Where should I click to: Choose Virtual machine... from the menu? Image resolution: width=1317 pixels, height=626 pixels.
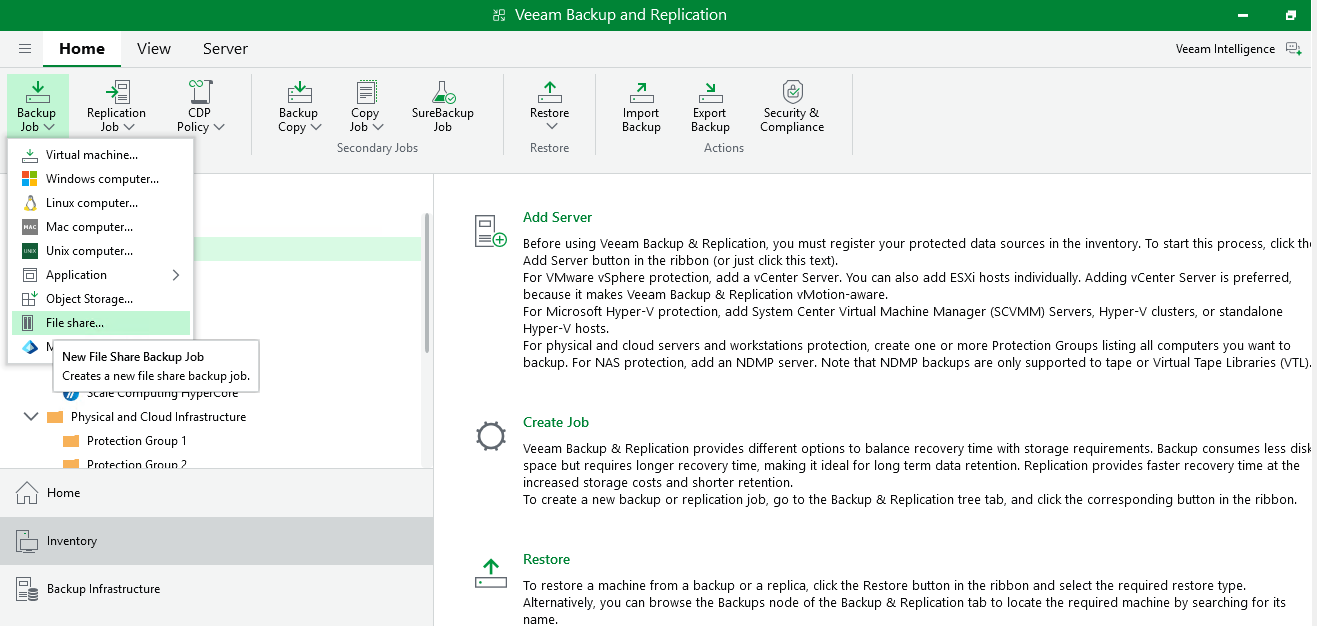tap(100, 155)
